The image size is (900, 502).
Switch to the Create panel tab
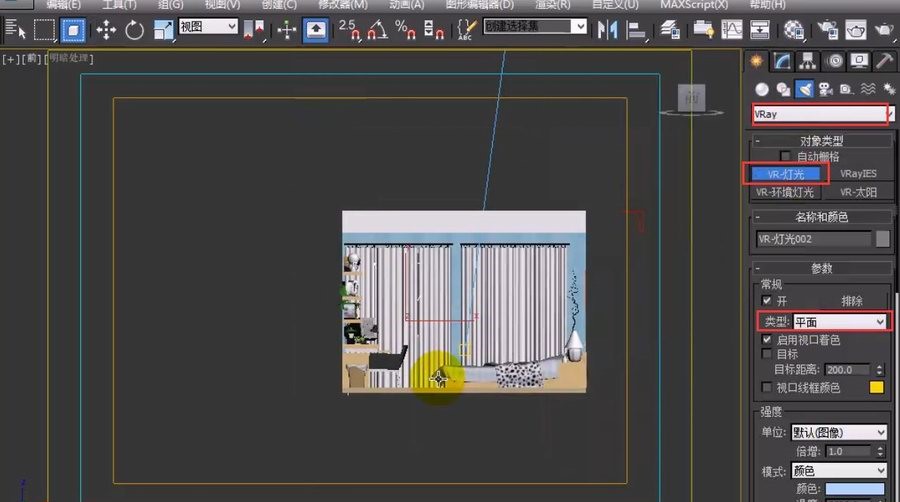(x=757, y=61)
